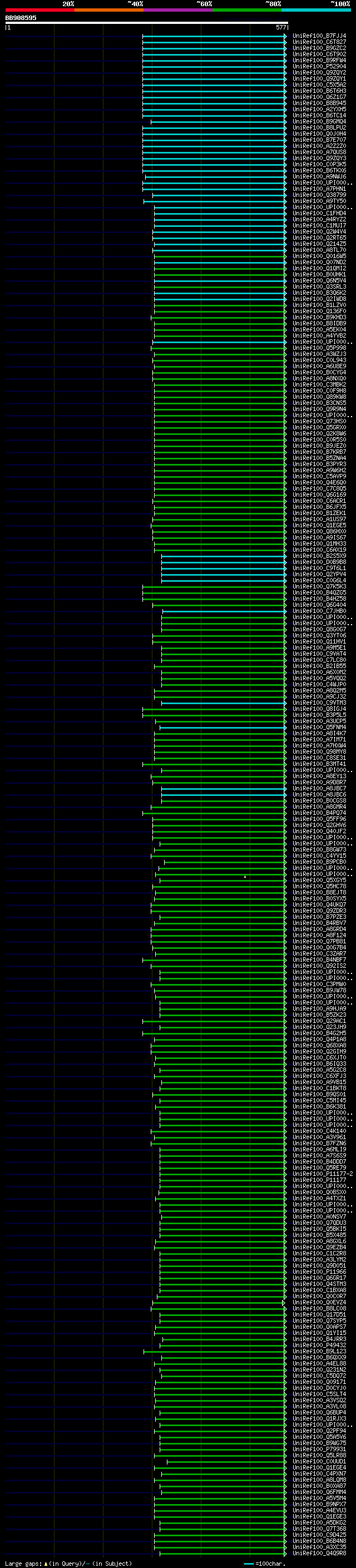Click the UniRef100_A3XC35 entry
Viewport: 356px width, 1568px height.
coord(319,1547)
